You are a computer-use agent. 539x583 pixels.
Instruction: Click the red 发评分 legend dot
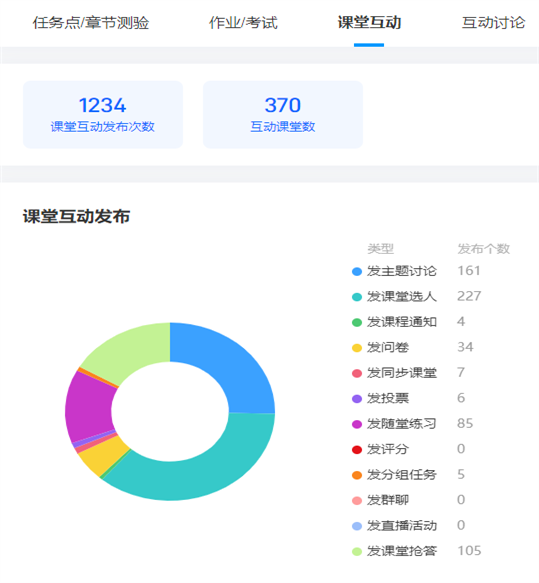tap(356, 450)
